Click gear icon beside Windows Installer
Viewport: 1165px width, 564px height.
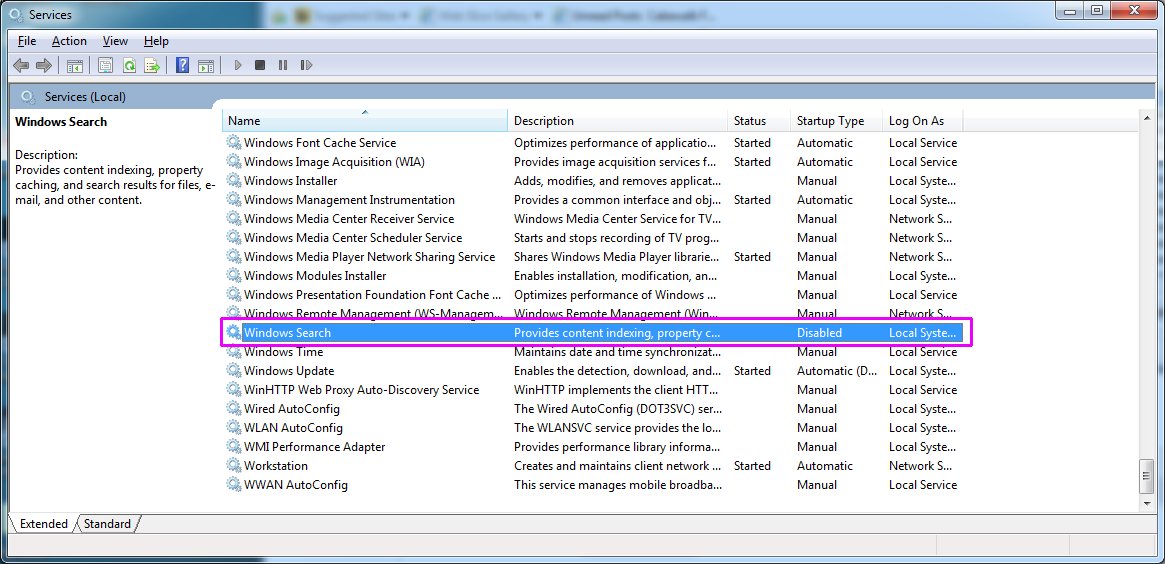pyautogui.click(x=234, y=181)
